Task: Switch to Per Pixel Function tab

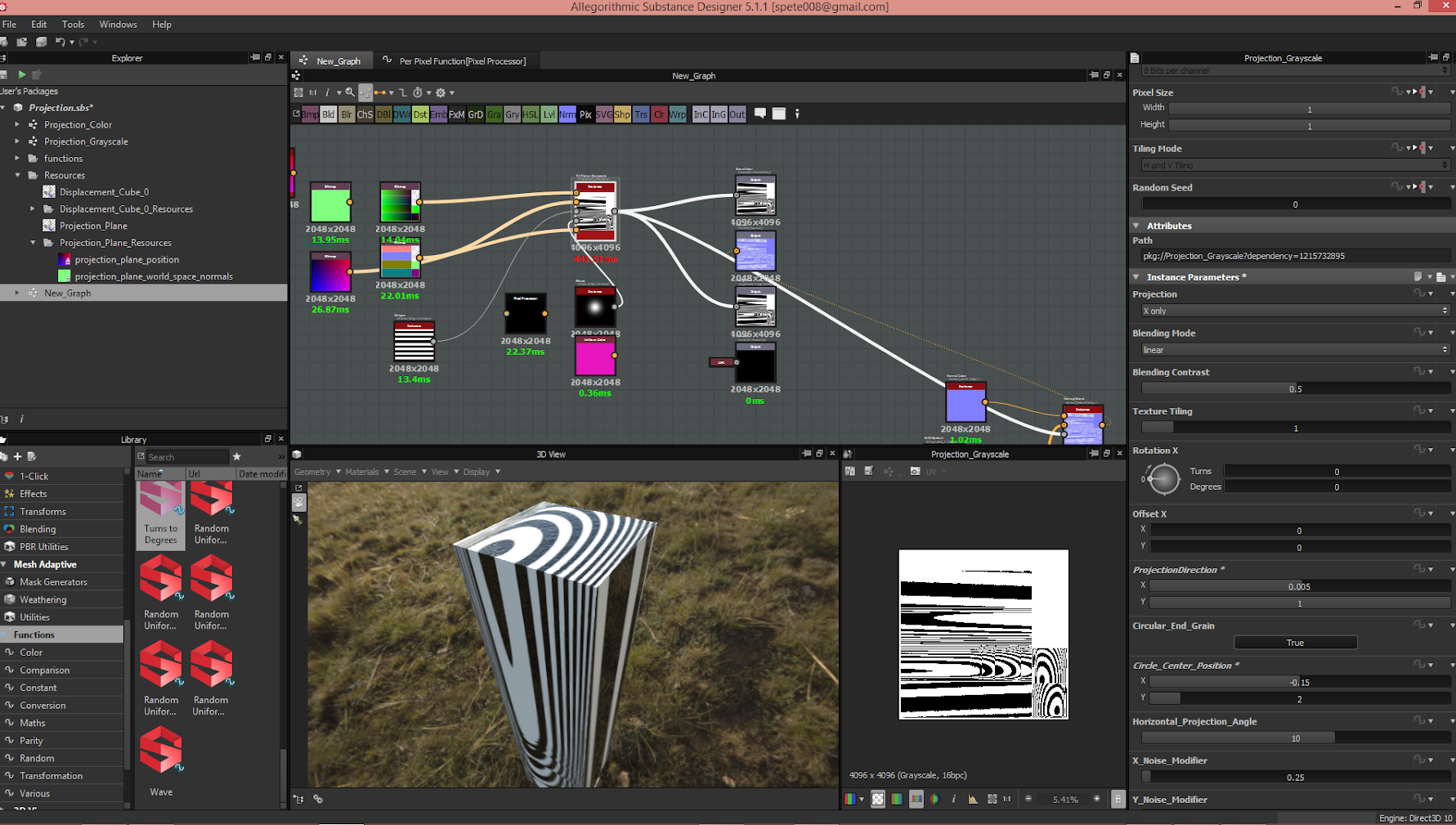Action: point(455,61)
